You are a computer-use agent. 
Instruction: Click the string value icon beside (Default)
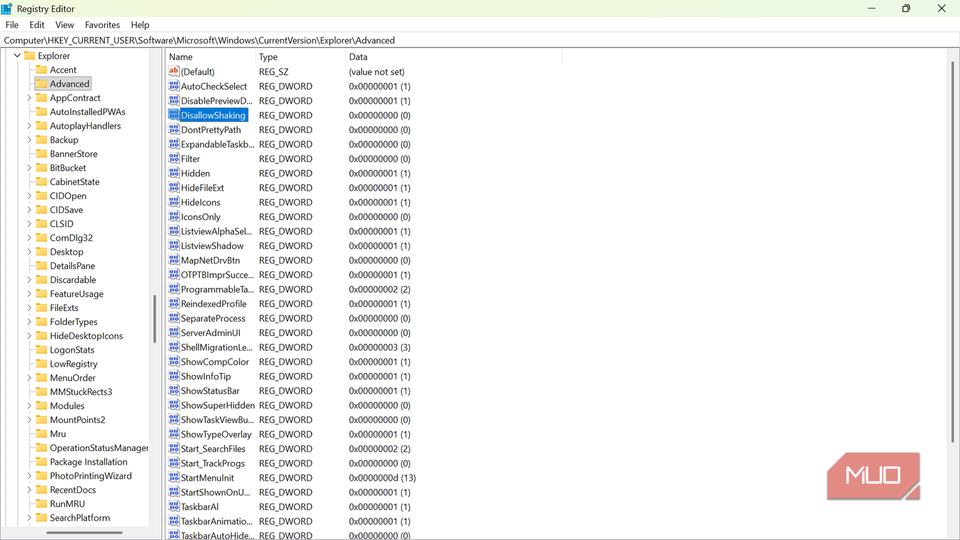[x=174, y=72]
